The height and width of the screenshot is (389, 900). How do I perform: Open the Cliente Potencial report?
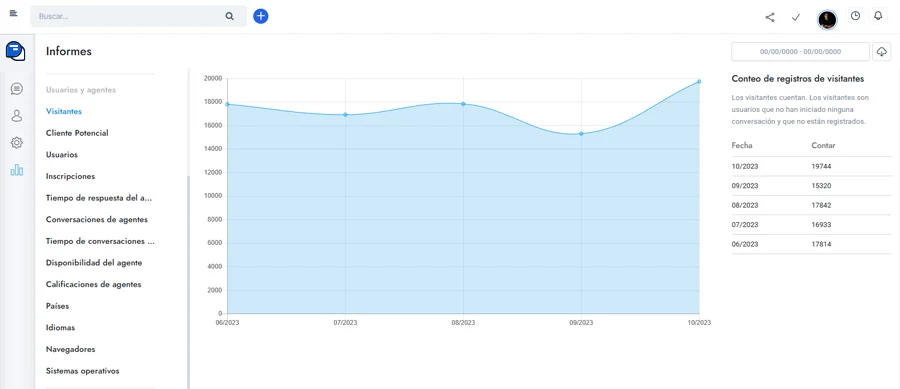pos(77,133)
